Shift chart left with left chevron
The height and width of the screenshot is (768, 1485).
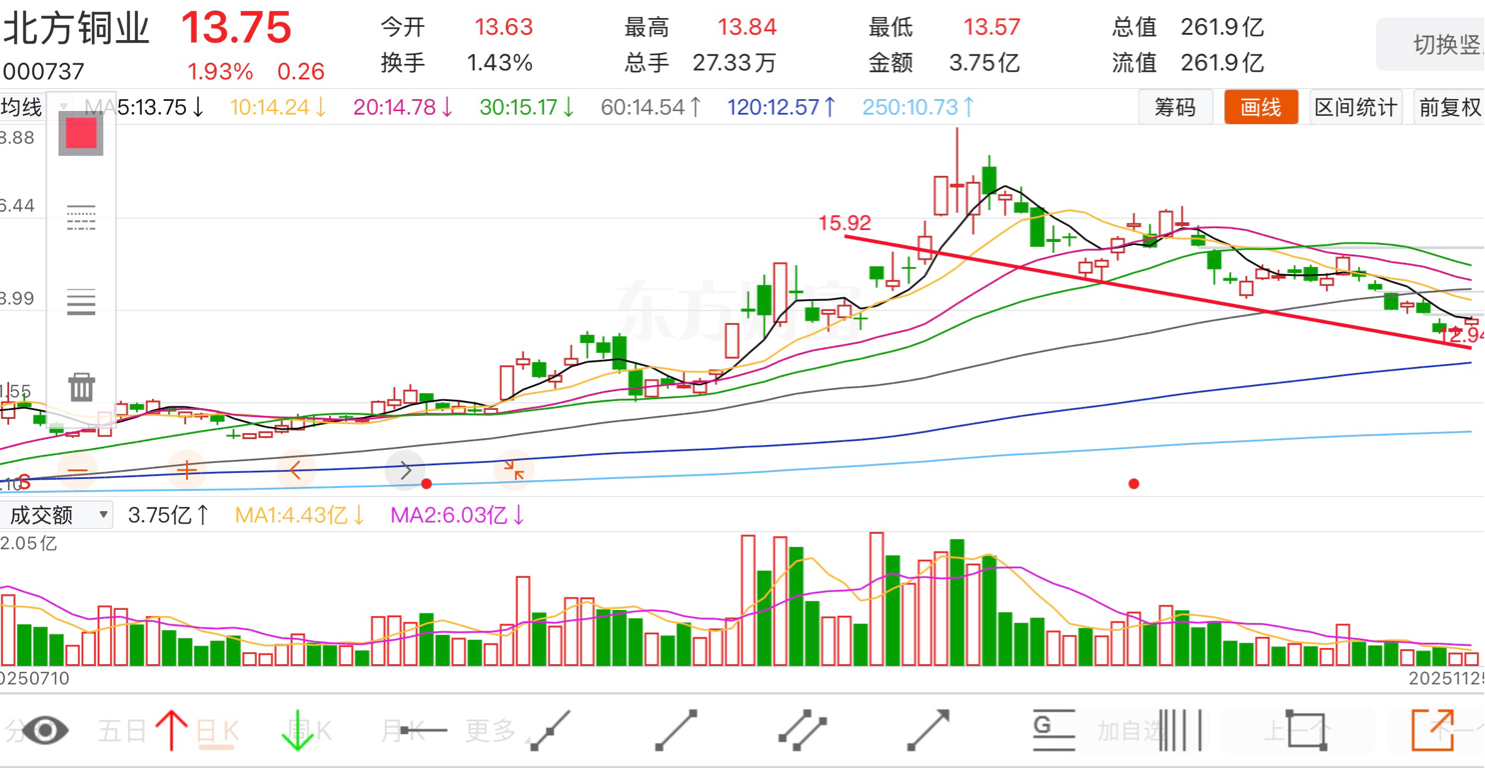tap(296, 470)
